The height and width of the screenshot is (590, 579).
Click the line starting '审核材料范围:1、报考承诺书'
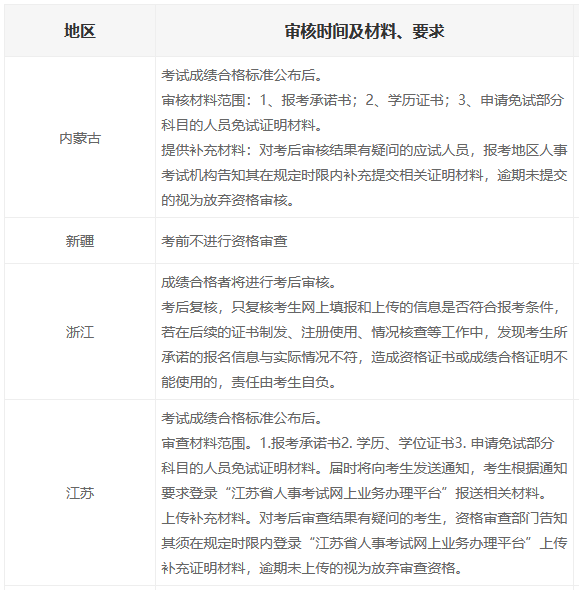363,100
